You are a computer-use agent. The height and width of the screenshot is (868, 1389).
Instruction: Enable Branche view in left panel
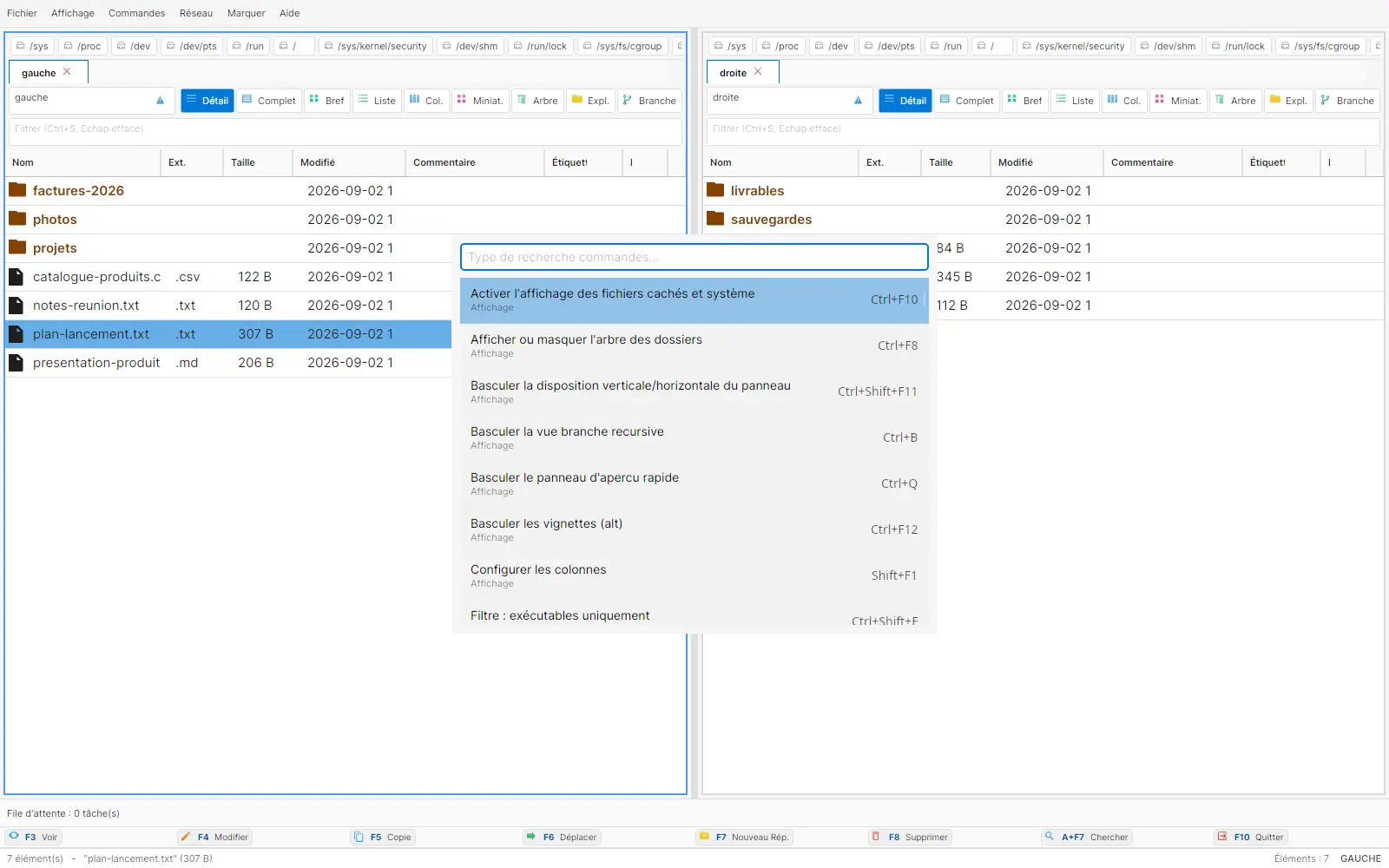point(649,101)
